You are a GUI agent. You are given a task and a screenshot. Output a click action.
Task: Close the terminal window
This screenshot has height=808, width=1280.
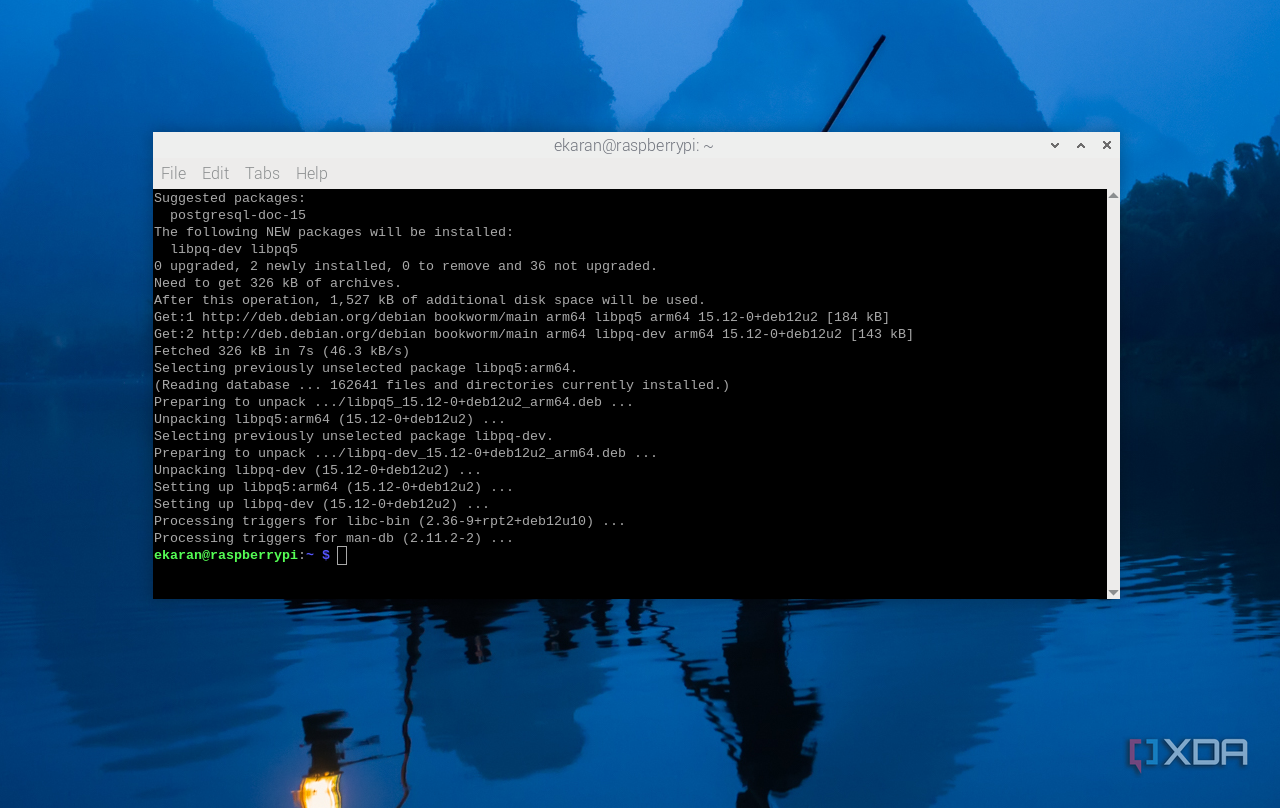point(1107,145)
